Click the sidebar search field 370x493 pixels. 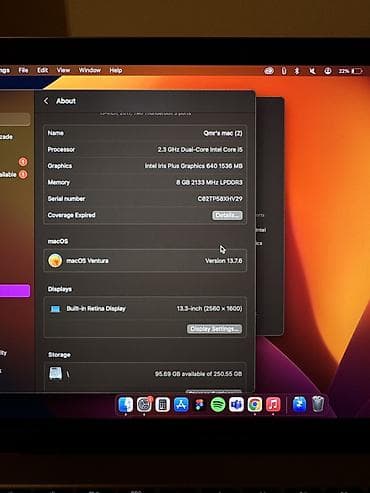(15, 119)
